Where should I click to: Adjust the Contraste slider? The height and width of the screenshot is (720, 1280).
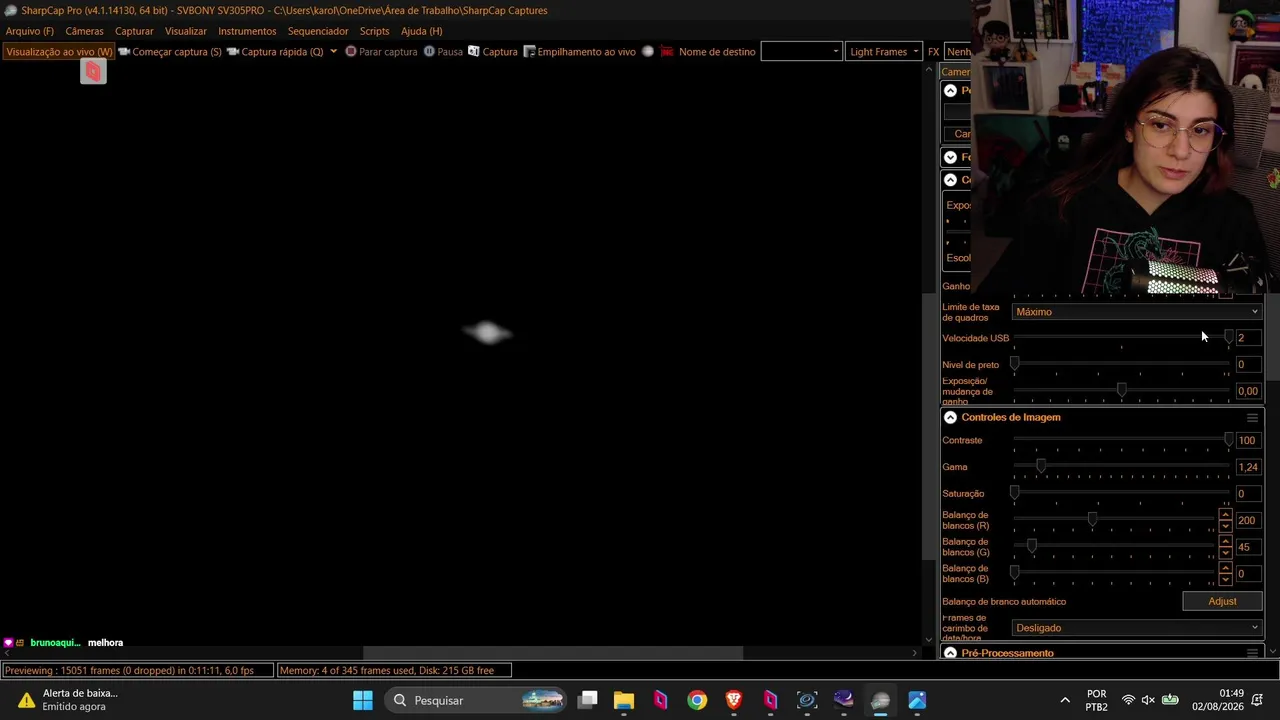click(x=1121, y=440)
